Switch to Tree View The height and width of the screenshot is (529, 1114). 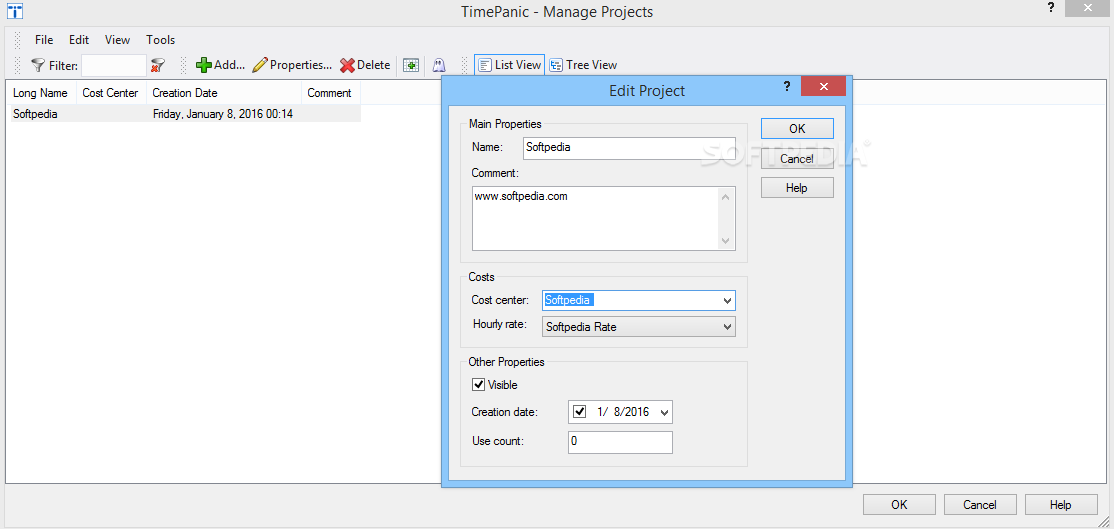point(583,65)
